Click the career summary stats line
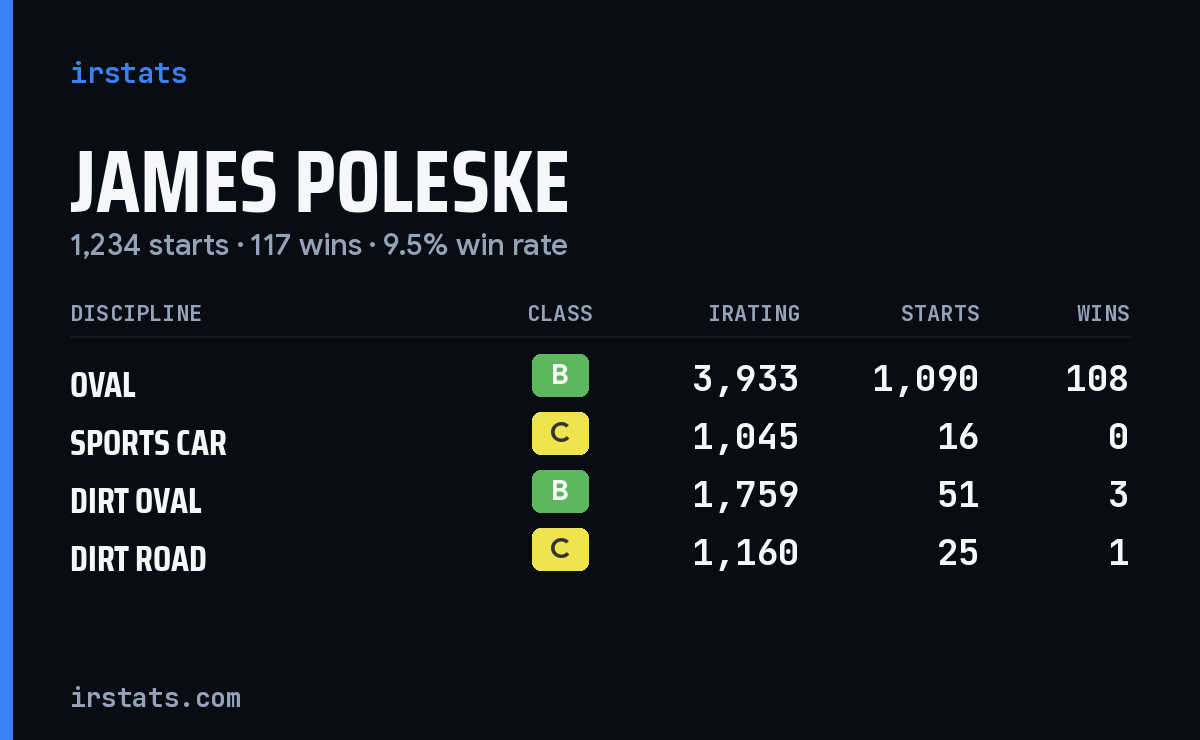 point(319,245)
